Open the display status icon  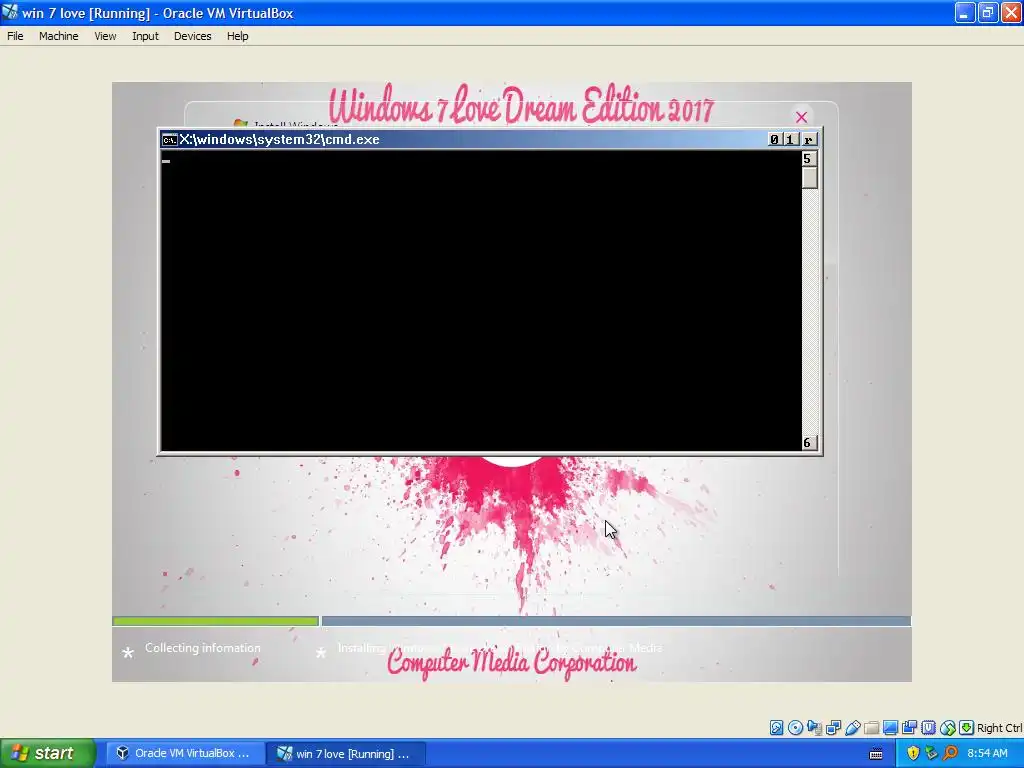click(x=890, y=728)
